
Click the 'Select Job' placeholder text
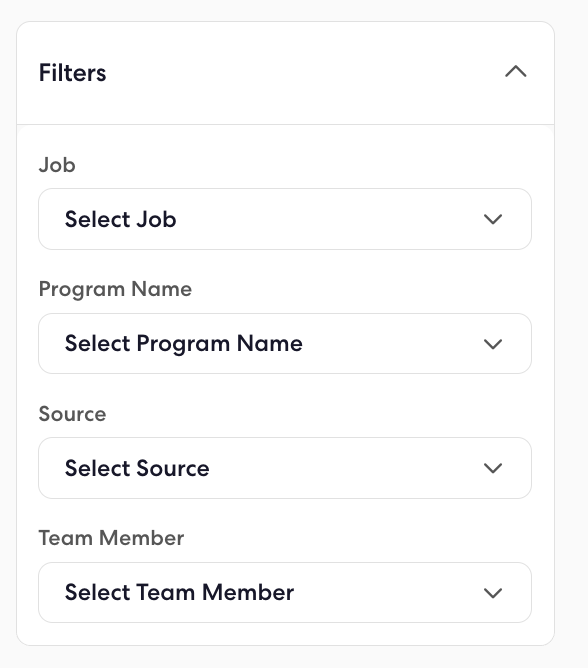(x=121, y=219)
